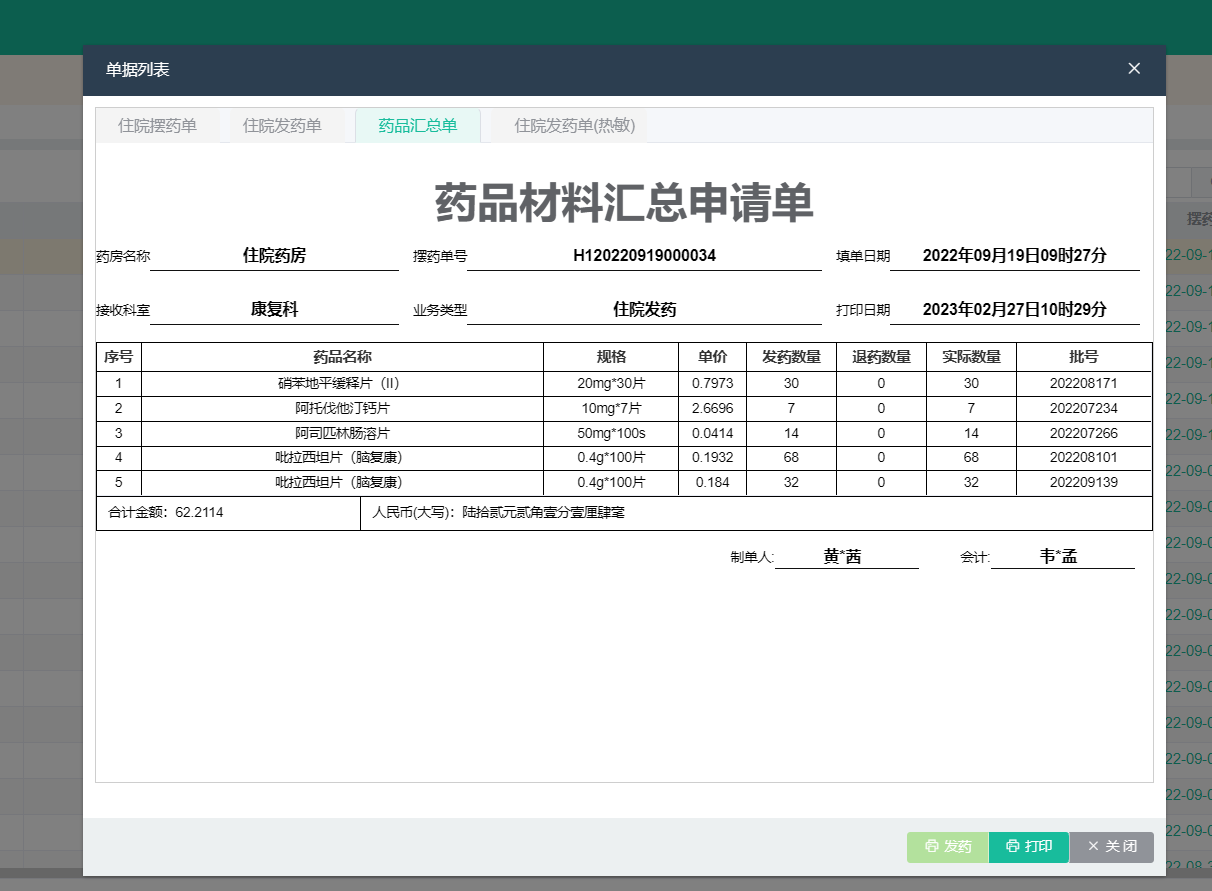
Task: Click batch number 202209139
Action: 1084,482
